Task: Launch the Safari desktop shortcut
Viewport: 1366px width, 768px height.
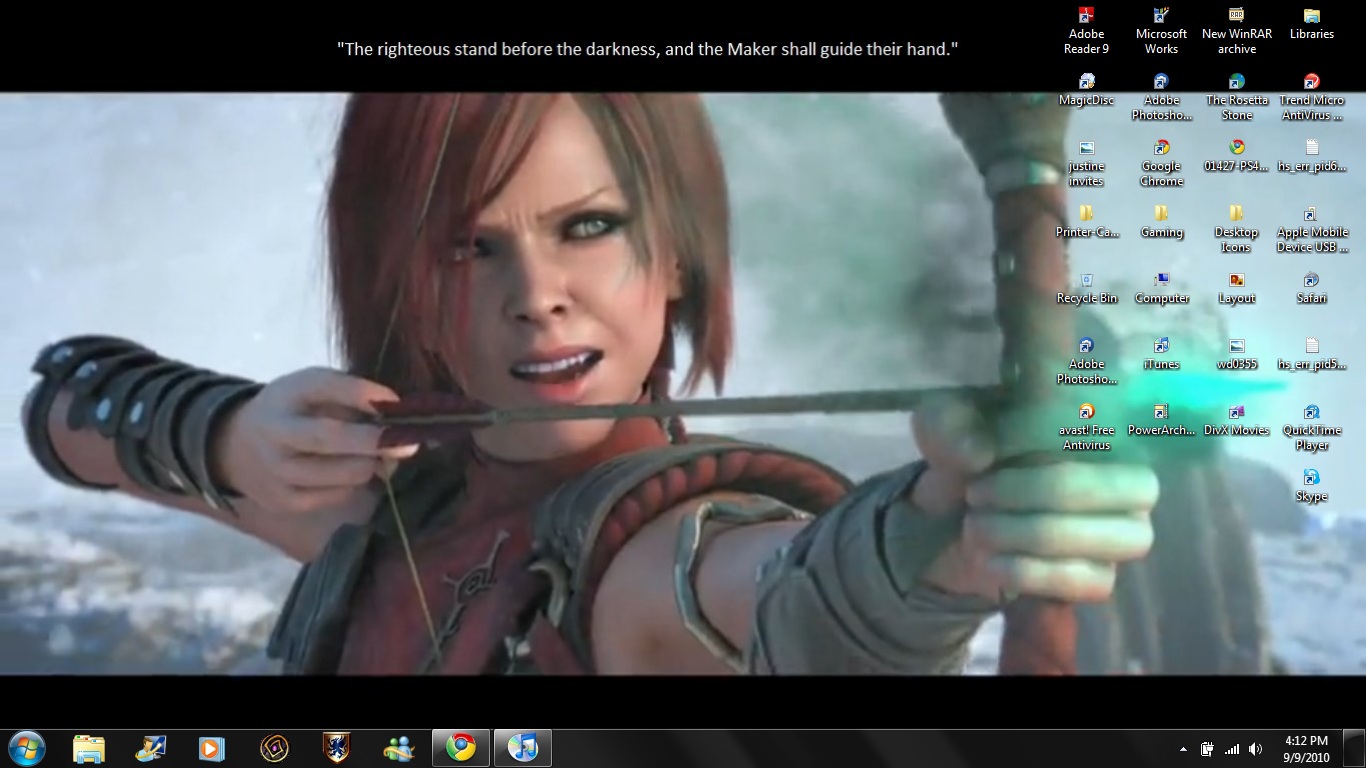Action: 1312,287
